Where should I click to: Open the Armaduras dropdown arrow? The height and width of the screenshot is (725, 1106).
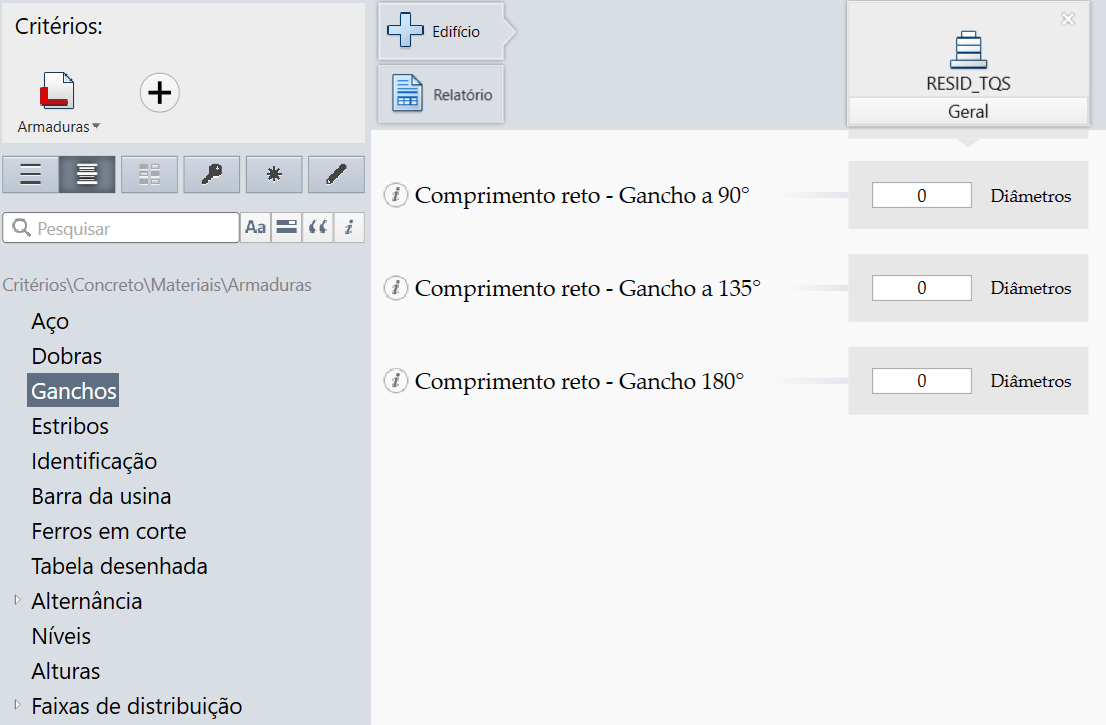(97, 126)
